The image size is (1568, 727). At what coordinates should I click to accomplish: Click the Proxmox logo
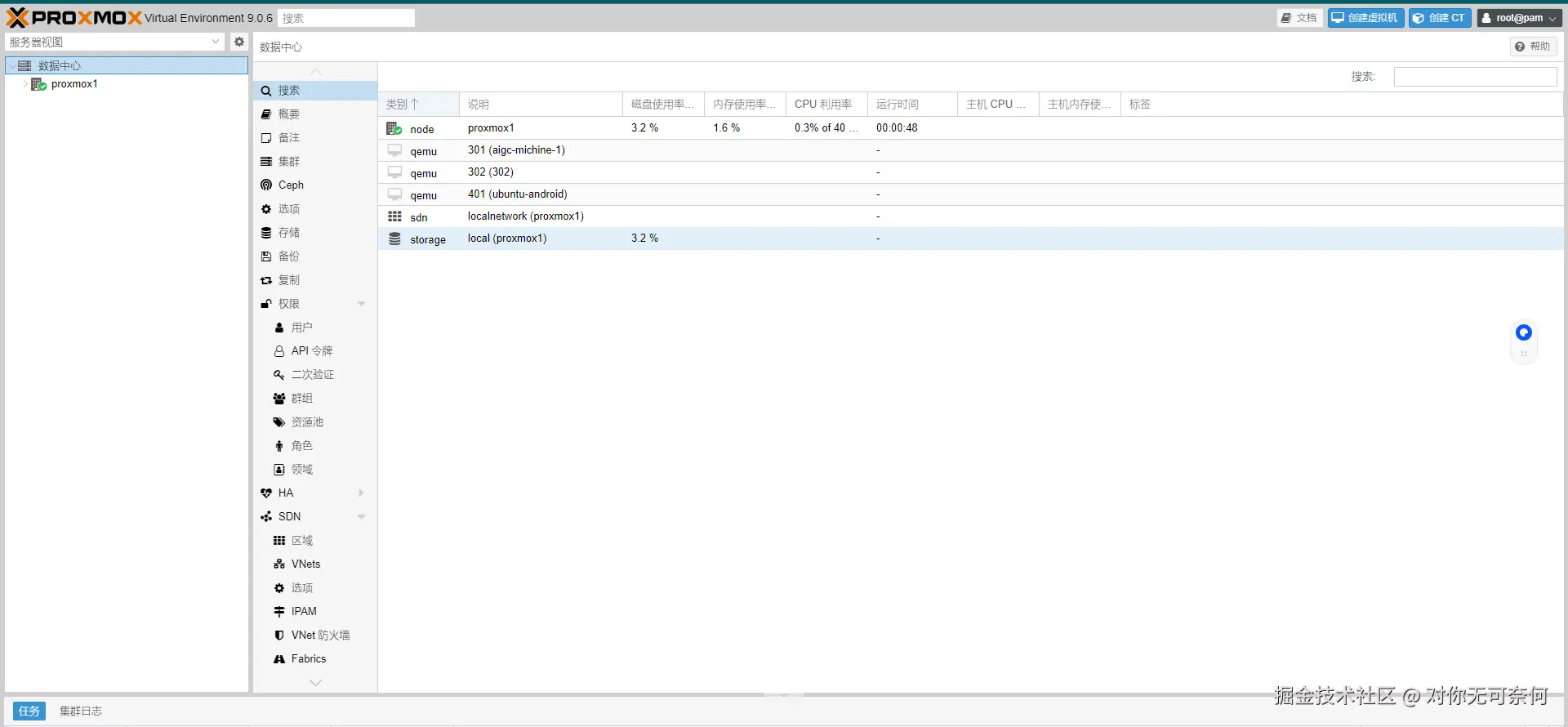tap(73, 17)
